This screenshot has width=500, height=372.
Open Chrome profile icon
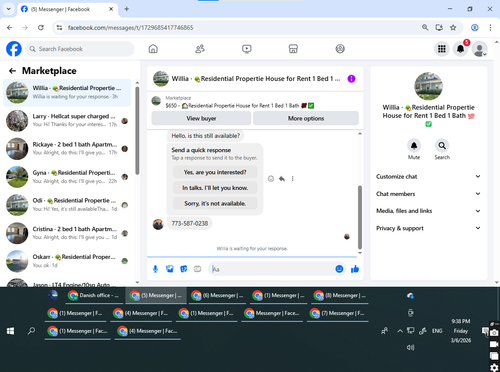click(x=475, y=28)
